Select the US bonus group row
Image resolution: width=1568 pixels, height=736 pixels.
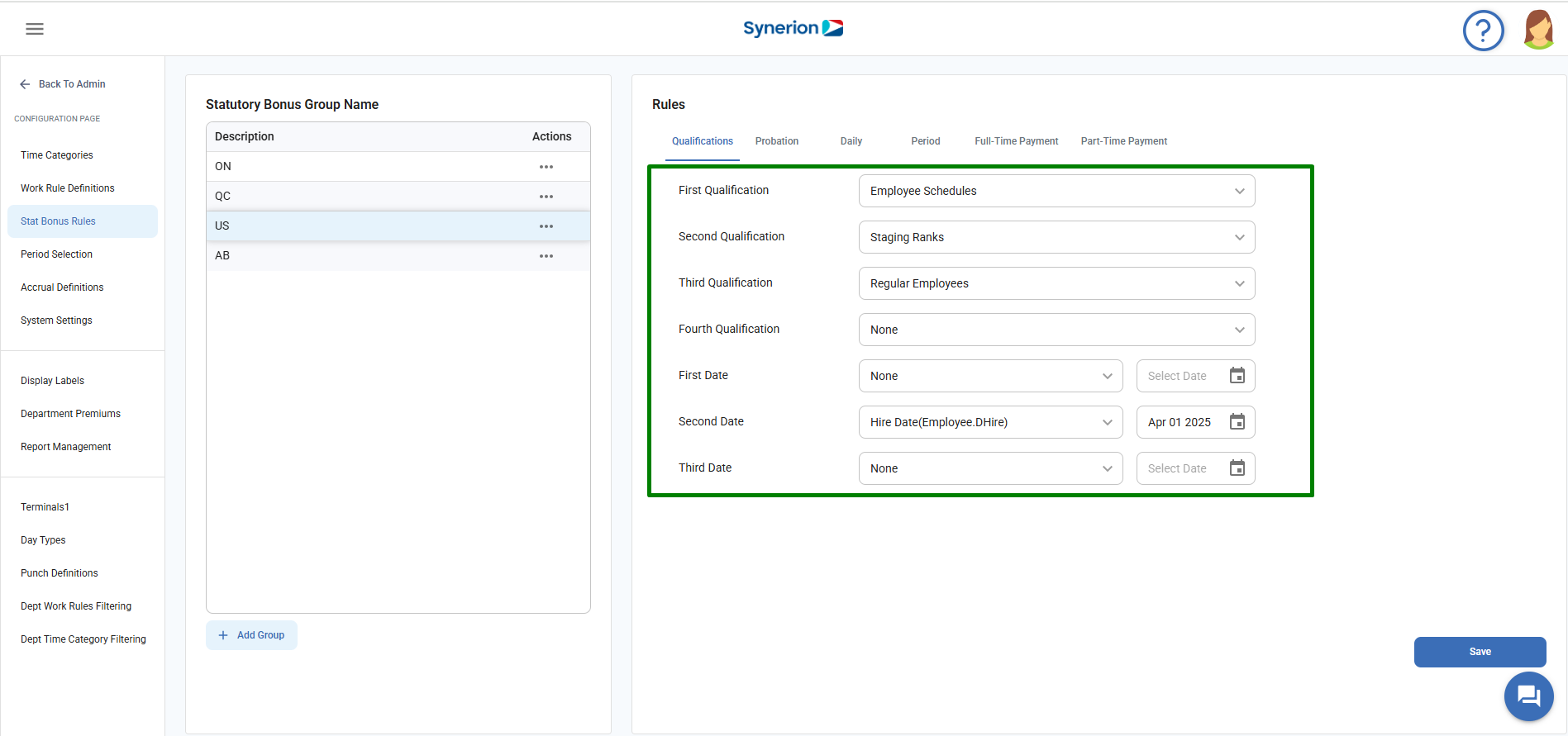click(398, 226)
